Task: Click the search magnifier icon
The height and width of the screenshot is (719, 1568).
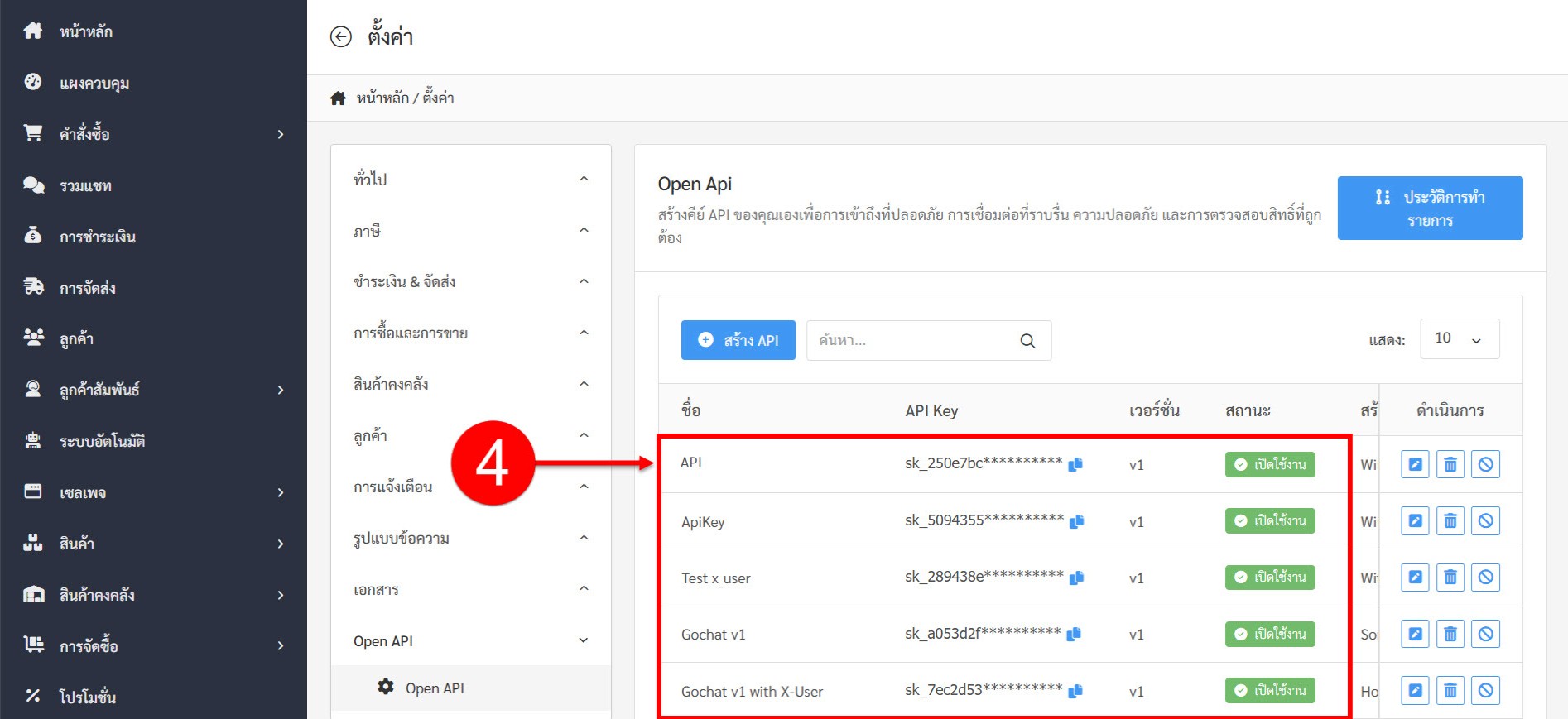Action: [1027, 341]
